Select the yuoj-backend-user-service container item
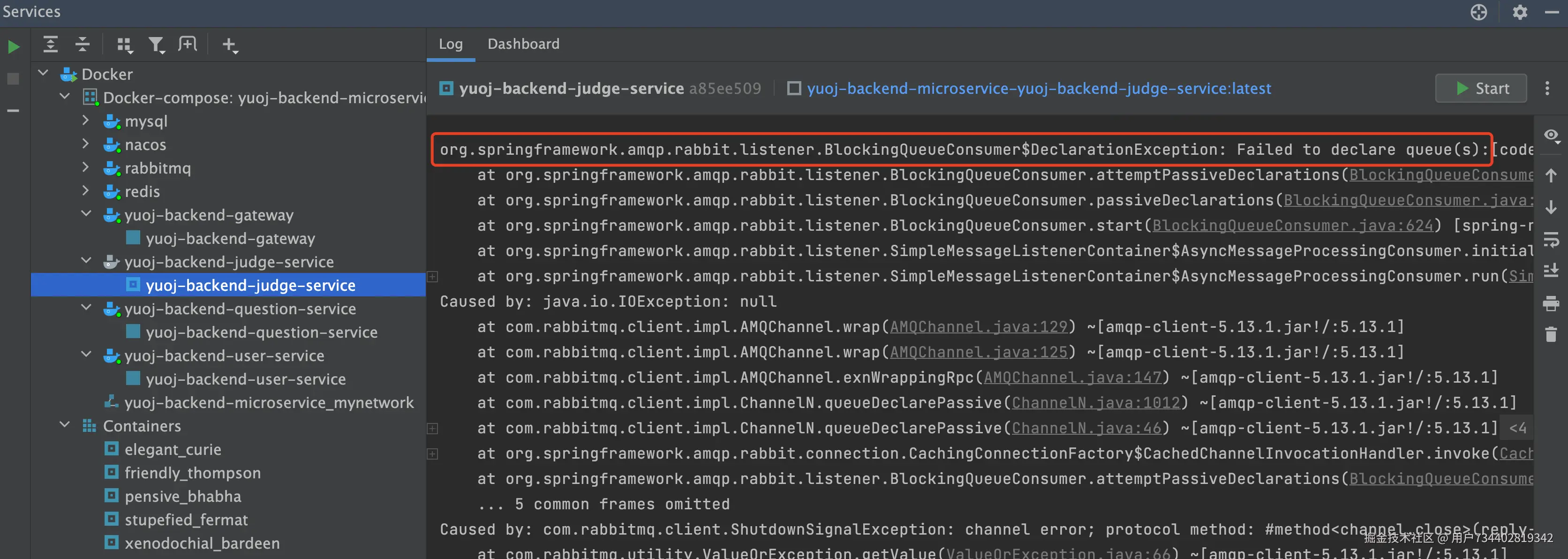 pyautogui.click(x=245, y=379)
